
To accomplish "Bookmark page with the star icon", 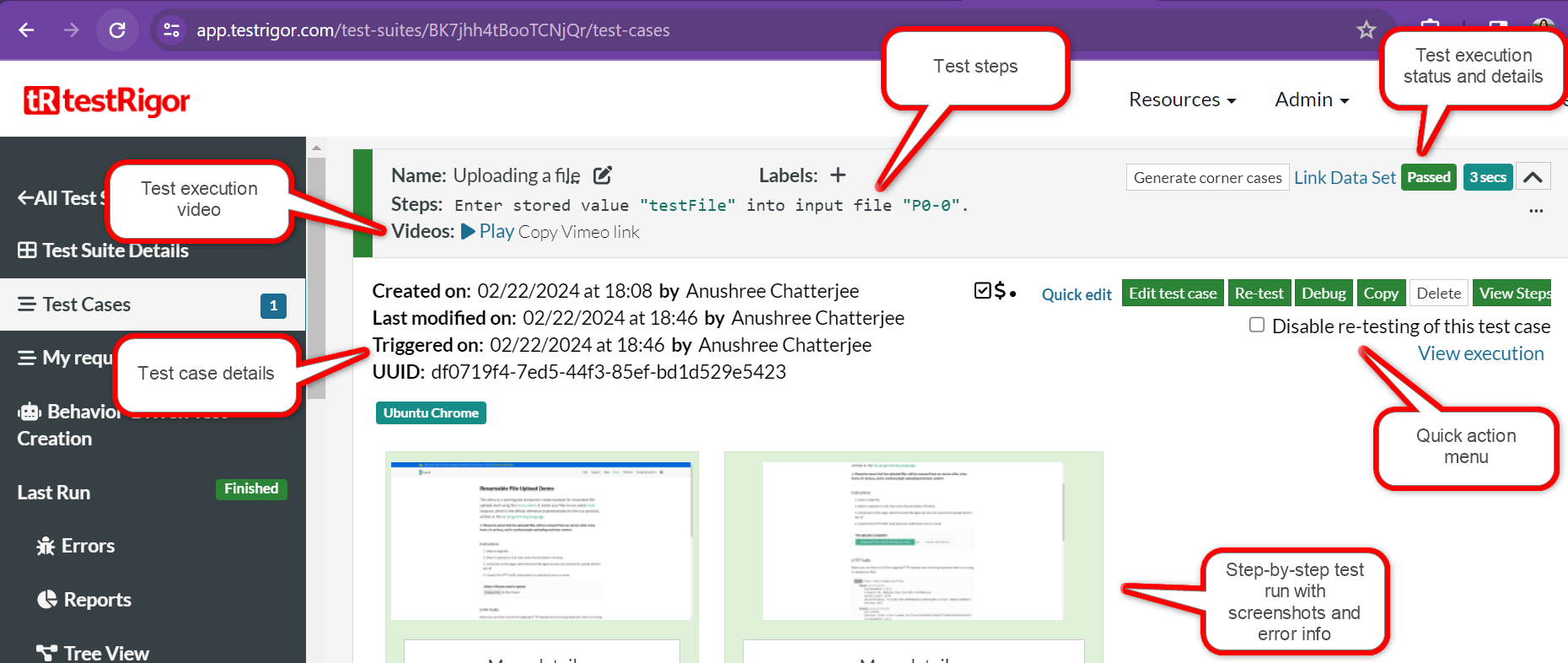I will pos(1366,30).
